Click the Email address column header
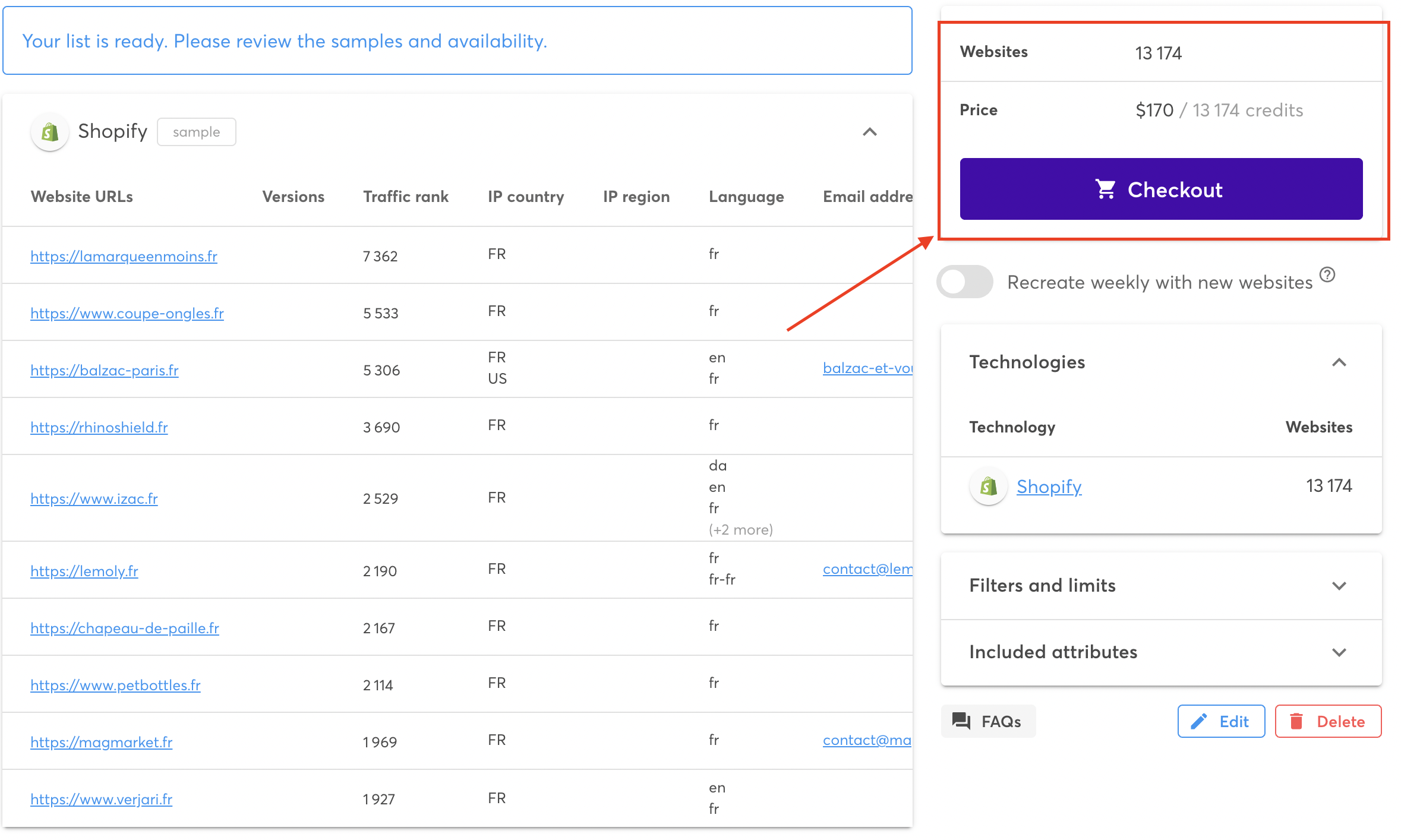1401x840 pixels. (867, 197)
